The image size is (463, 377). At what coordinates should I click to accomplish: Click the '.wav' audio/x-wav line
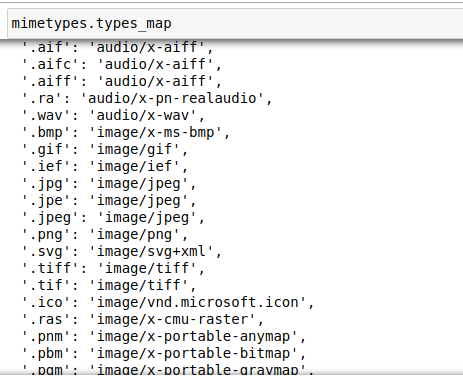pos(113,115)
